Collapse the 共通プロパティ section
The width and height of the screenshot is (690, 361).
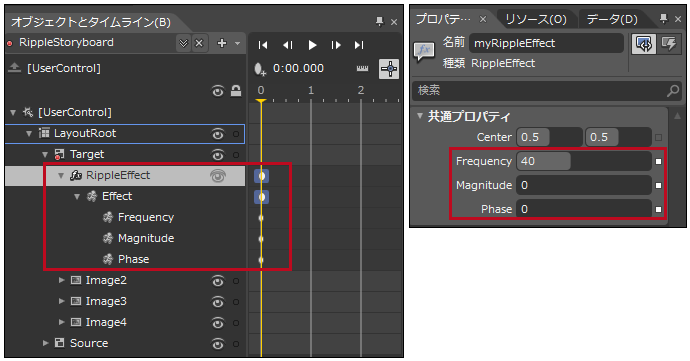click(x=420, y=116)
